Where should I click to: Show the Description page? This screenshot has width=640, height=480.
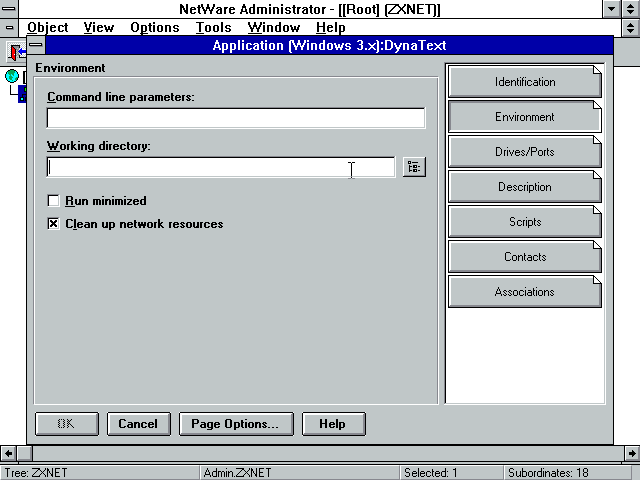point(524,187)
